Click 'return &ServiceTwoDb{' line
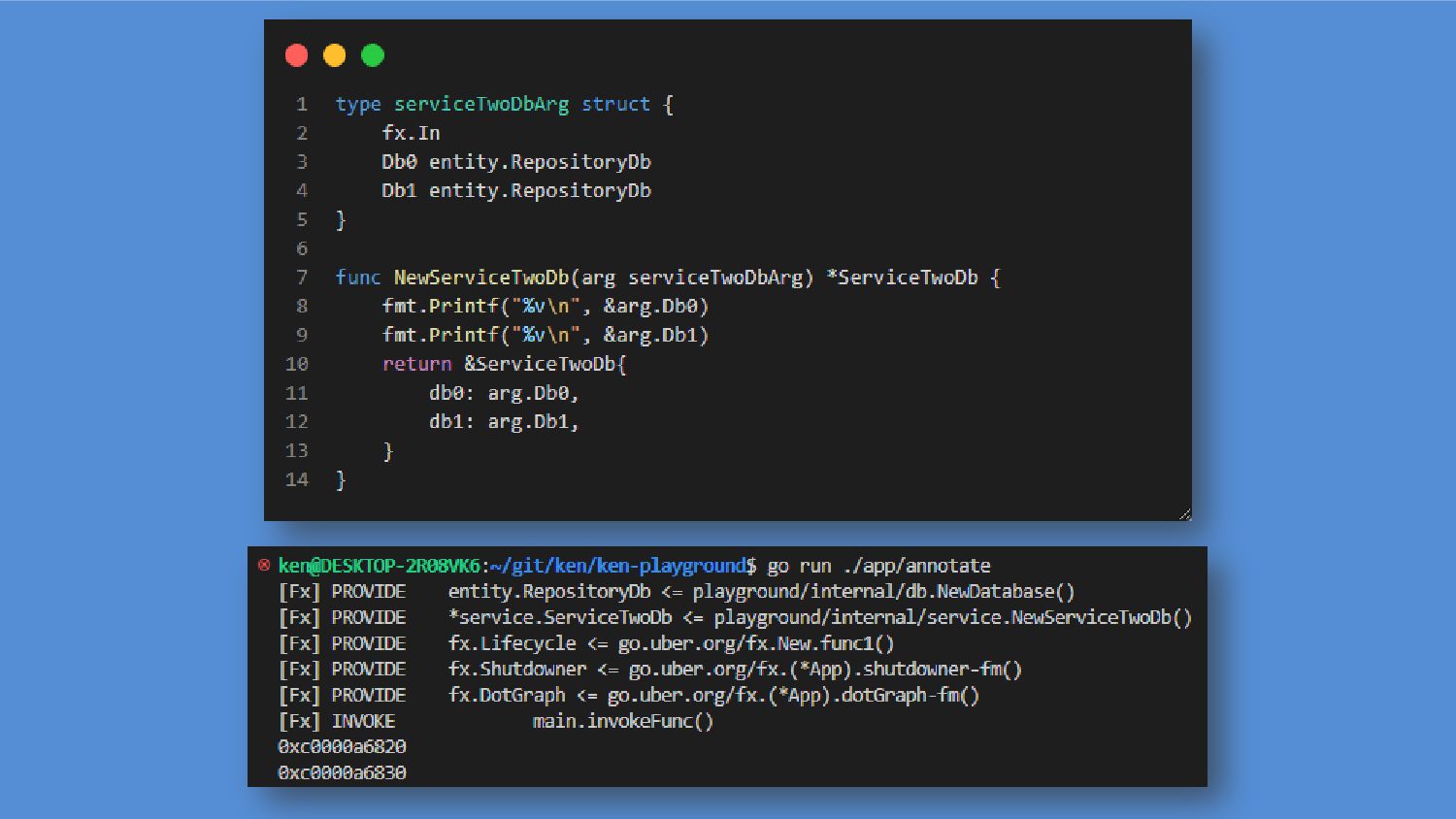The image size is (1456, 819). [505, 364]
